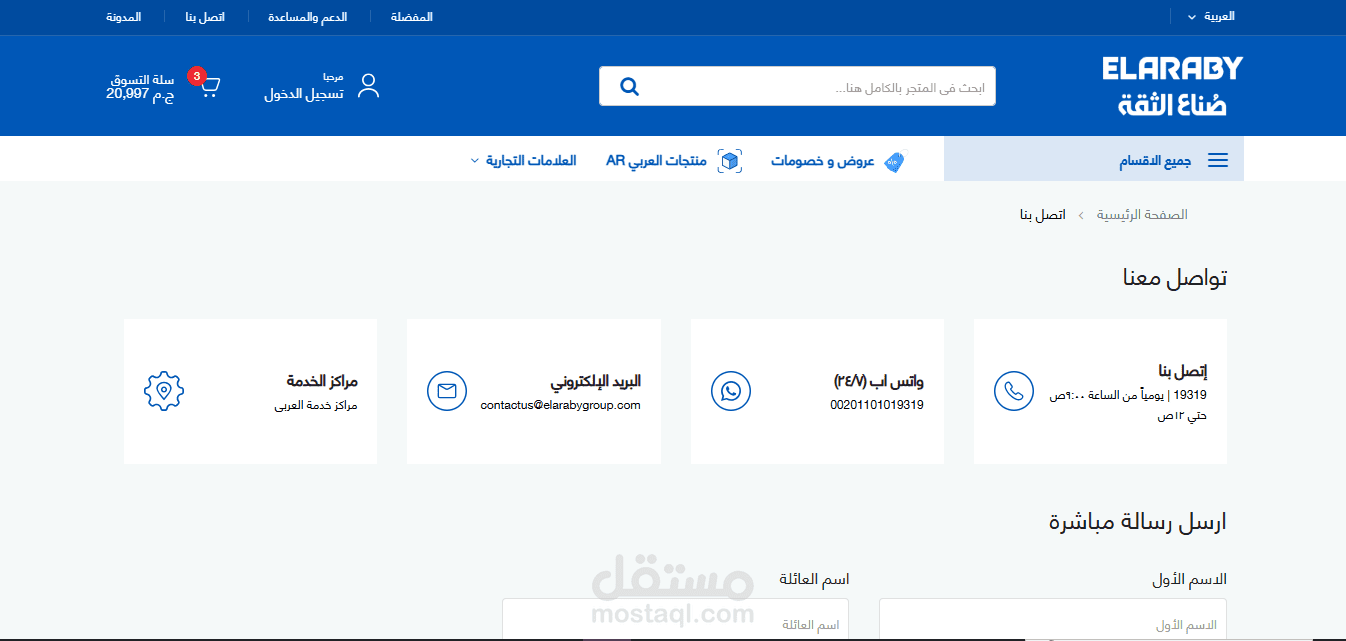Image resolution: width=1346 pixels, height=641 pixels.
Task: Open the shopping cart icon
Action: pos(209,86)
